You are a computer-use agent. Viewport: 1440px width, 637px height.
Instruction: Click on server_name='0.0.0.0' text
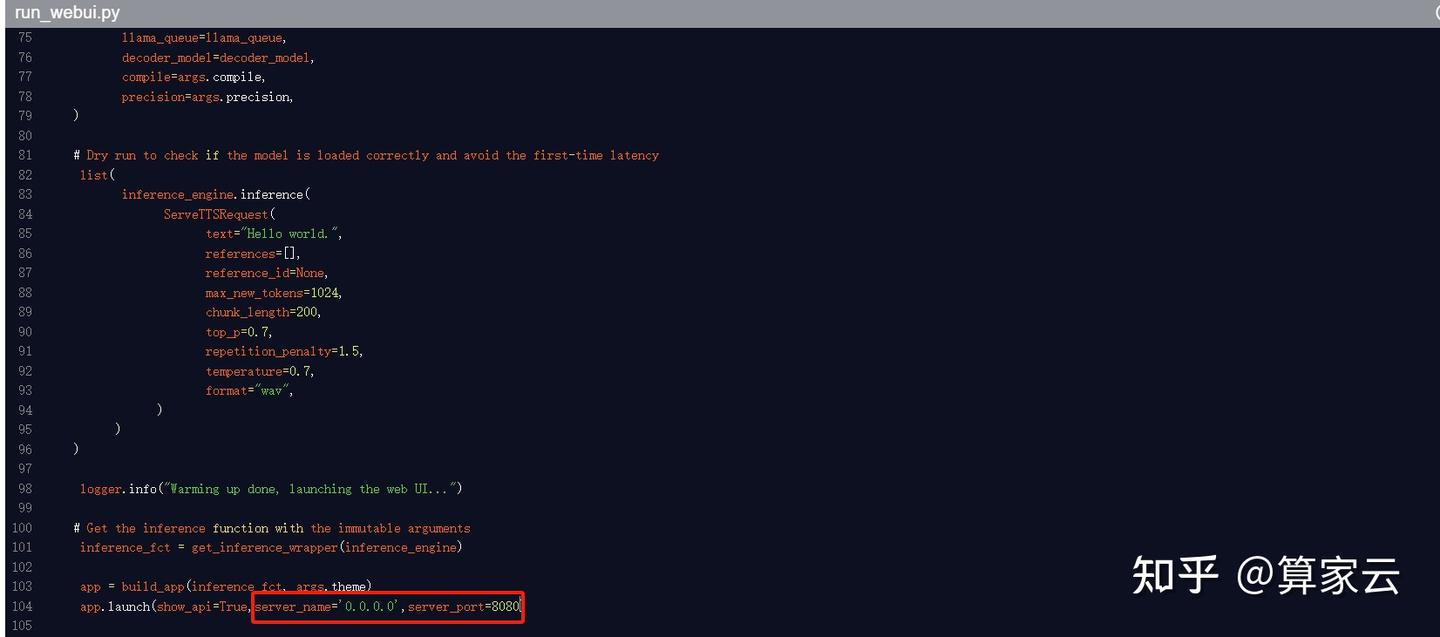coord(328,606)
